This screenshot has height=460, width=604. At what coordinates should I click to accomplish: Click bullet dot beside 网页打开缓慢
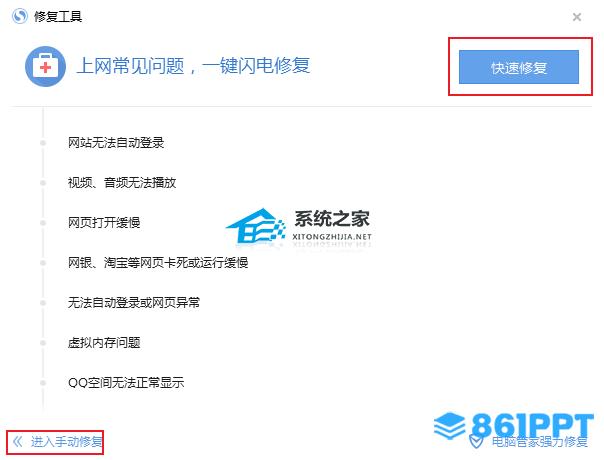(x=43, y=223)
